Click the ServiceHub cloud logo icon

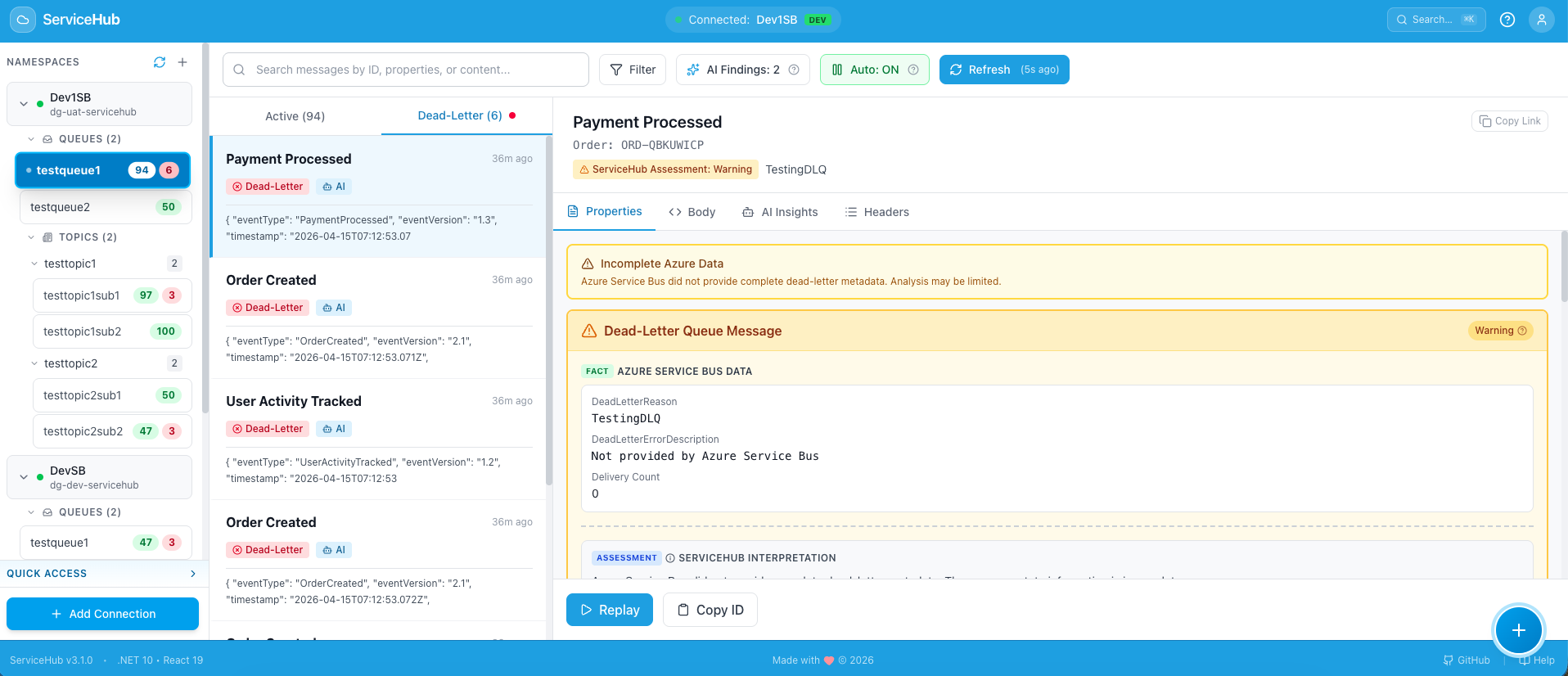tap(22, 20)
